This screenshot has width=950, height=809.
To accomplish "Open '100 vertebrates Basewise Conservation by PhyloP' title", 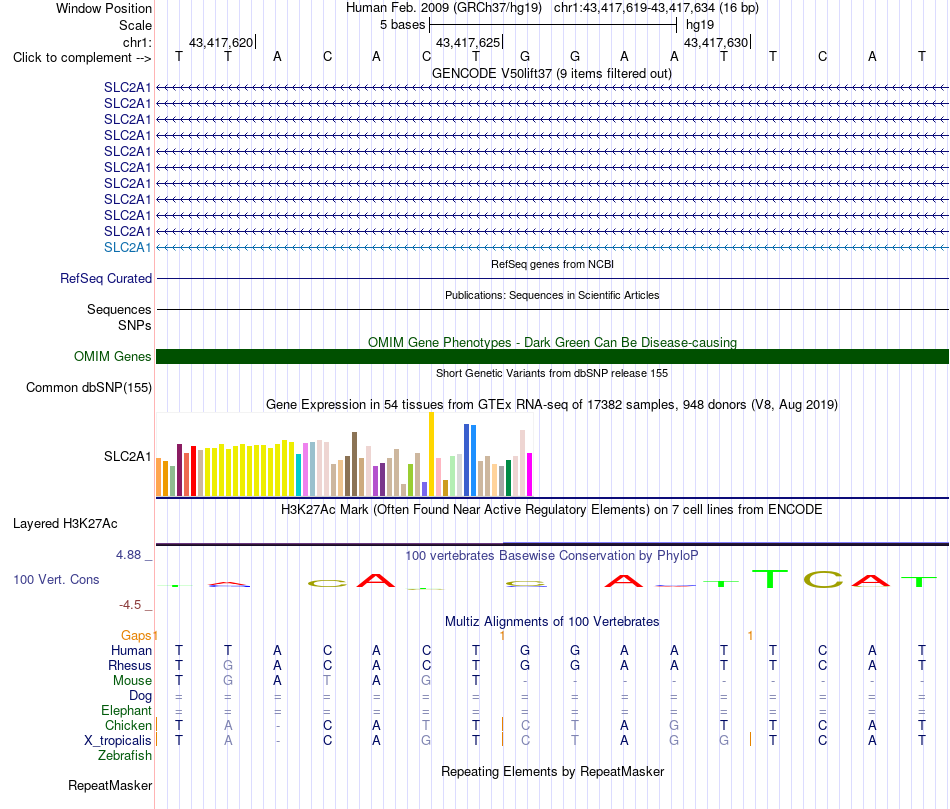I will (x=551, y=556).
